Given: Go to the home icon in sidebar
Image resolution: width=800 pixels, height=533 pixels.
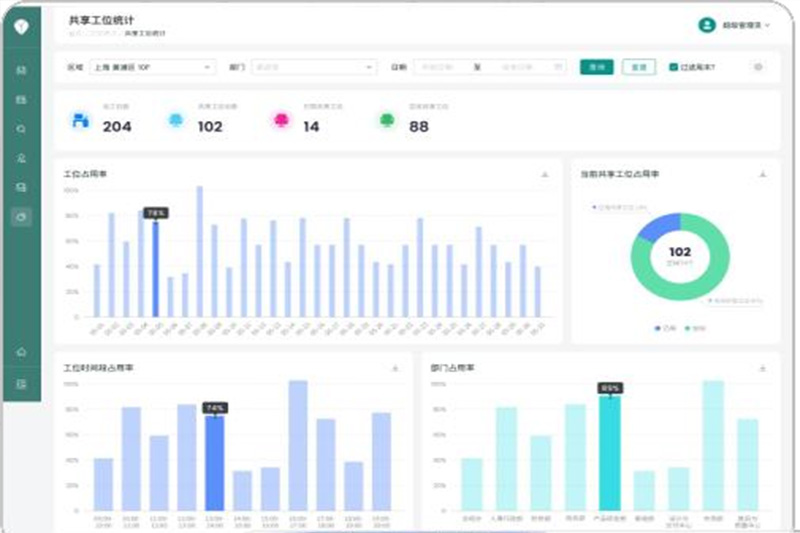Looking at the screenshot, I should (x=21, y=352).
